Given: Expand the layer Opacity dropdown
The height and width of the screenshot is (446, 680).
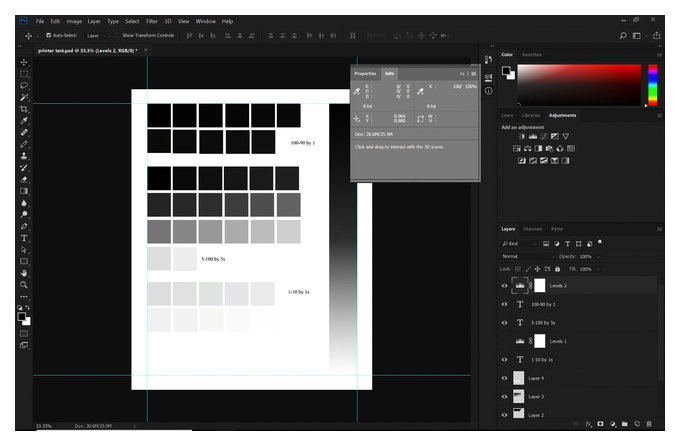Looking at the screenshot, I should pos(598,257).
